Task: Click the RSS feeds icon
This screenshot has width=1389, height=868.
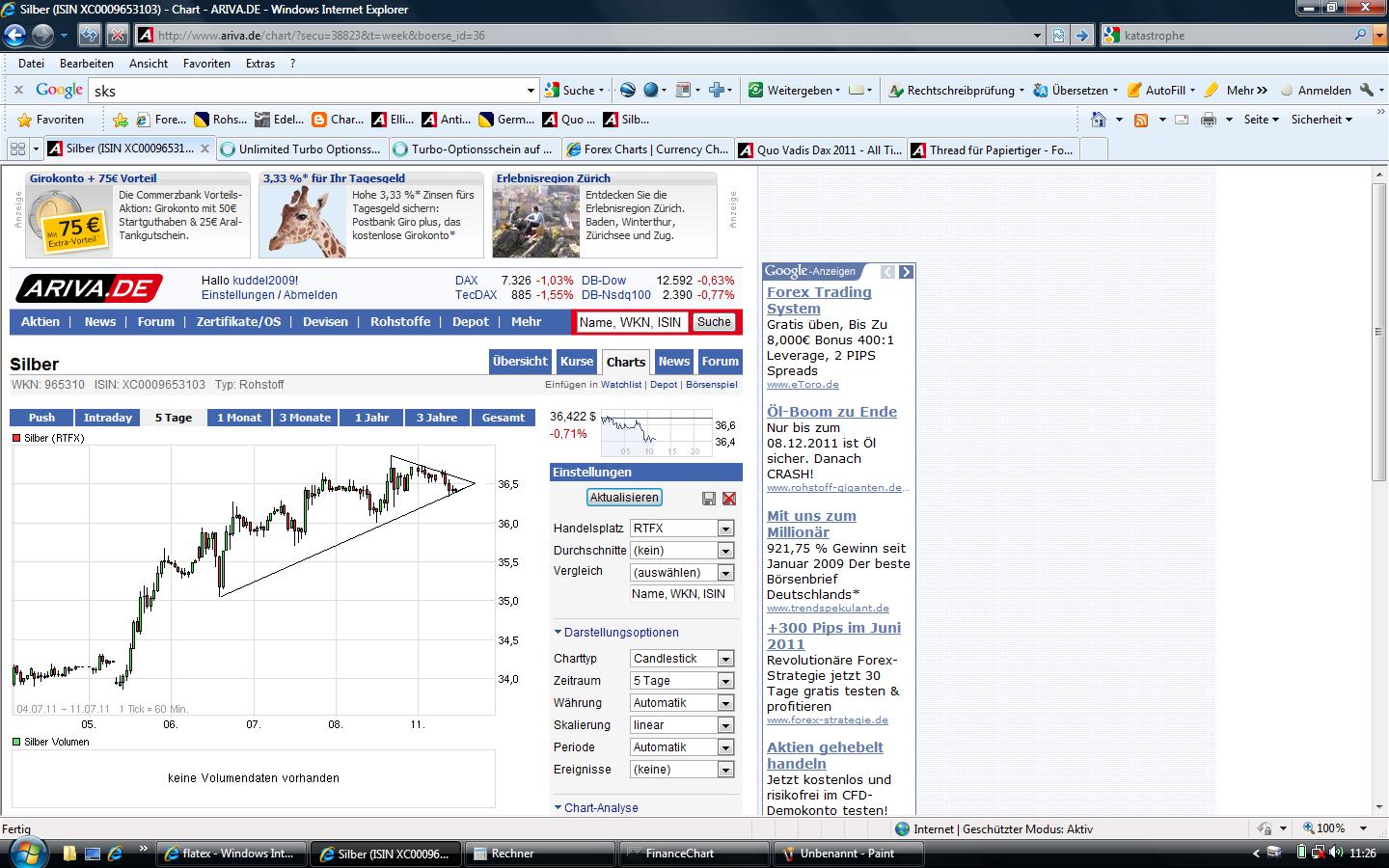Action: [1141, 120]
